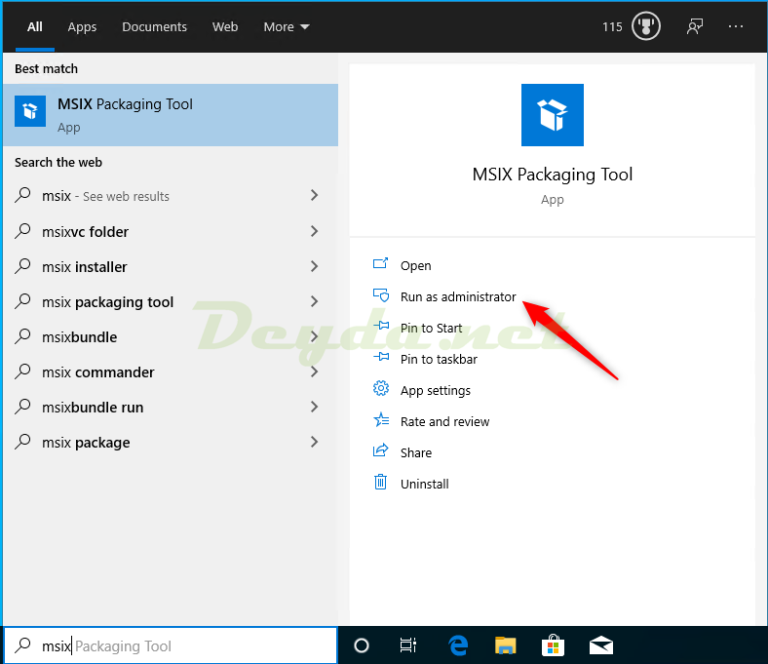
Task: Open File Explorer from the taskbar
Action: click(x=506, y=645)
